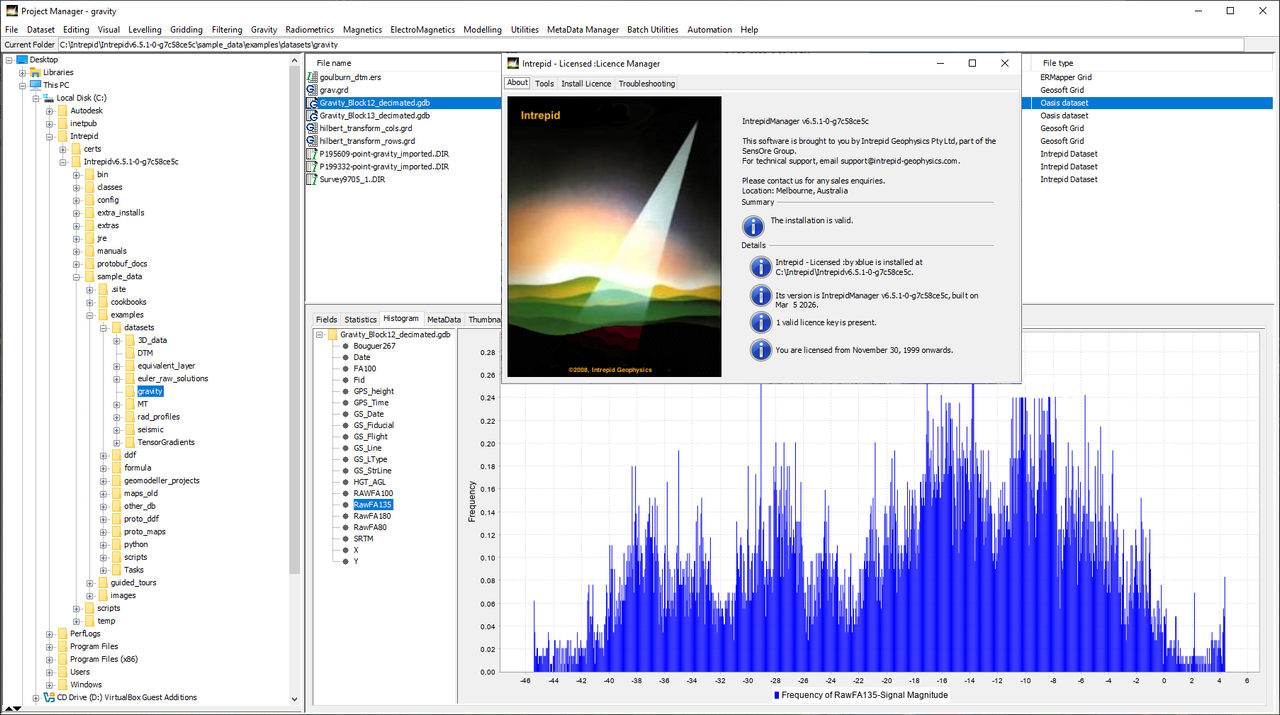The image size is (1280, 715).
Task: Click the info icon beside 'You are licensed from'
Action: coord(760,350)
